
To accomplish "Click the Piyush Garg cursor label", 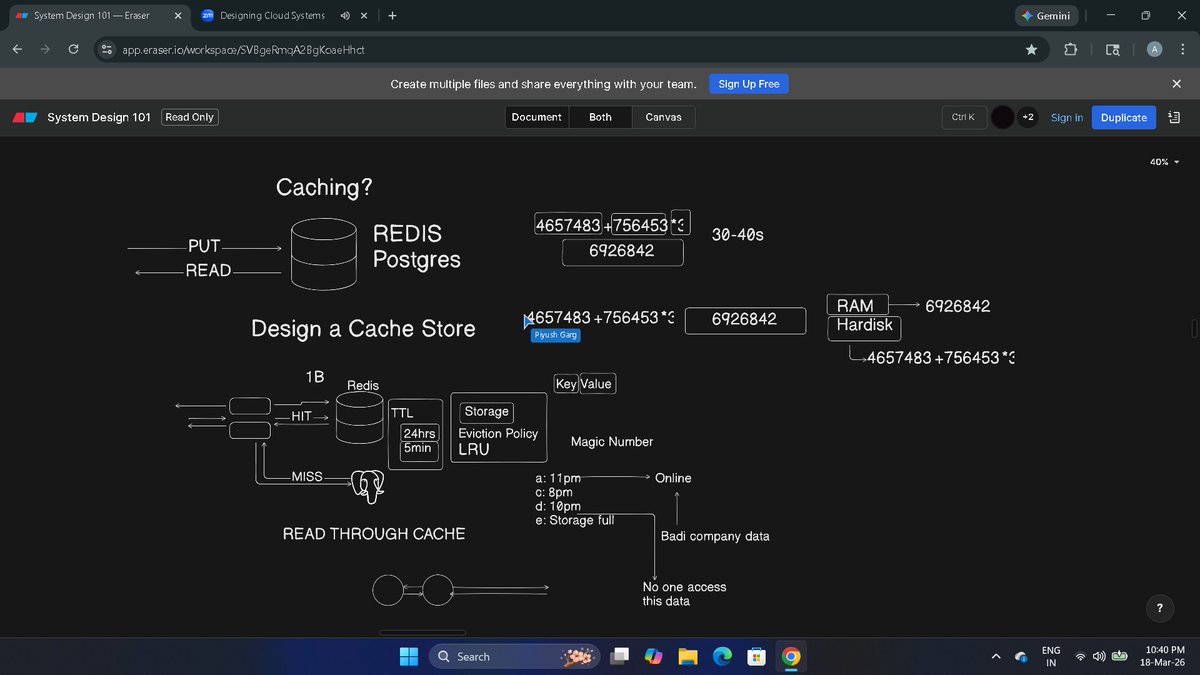I will 555,336.
